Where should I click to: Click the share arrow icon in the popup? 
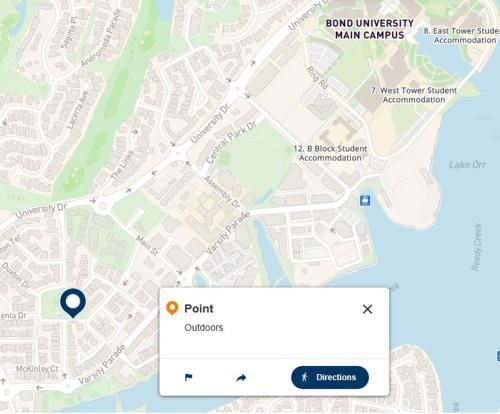pyautogui.click(x=241, y=378)
